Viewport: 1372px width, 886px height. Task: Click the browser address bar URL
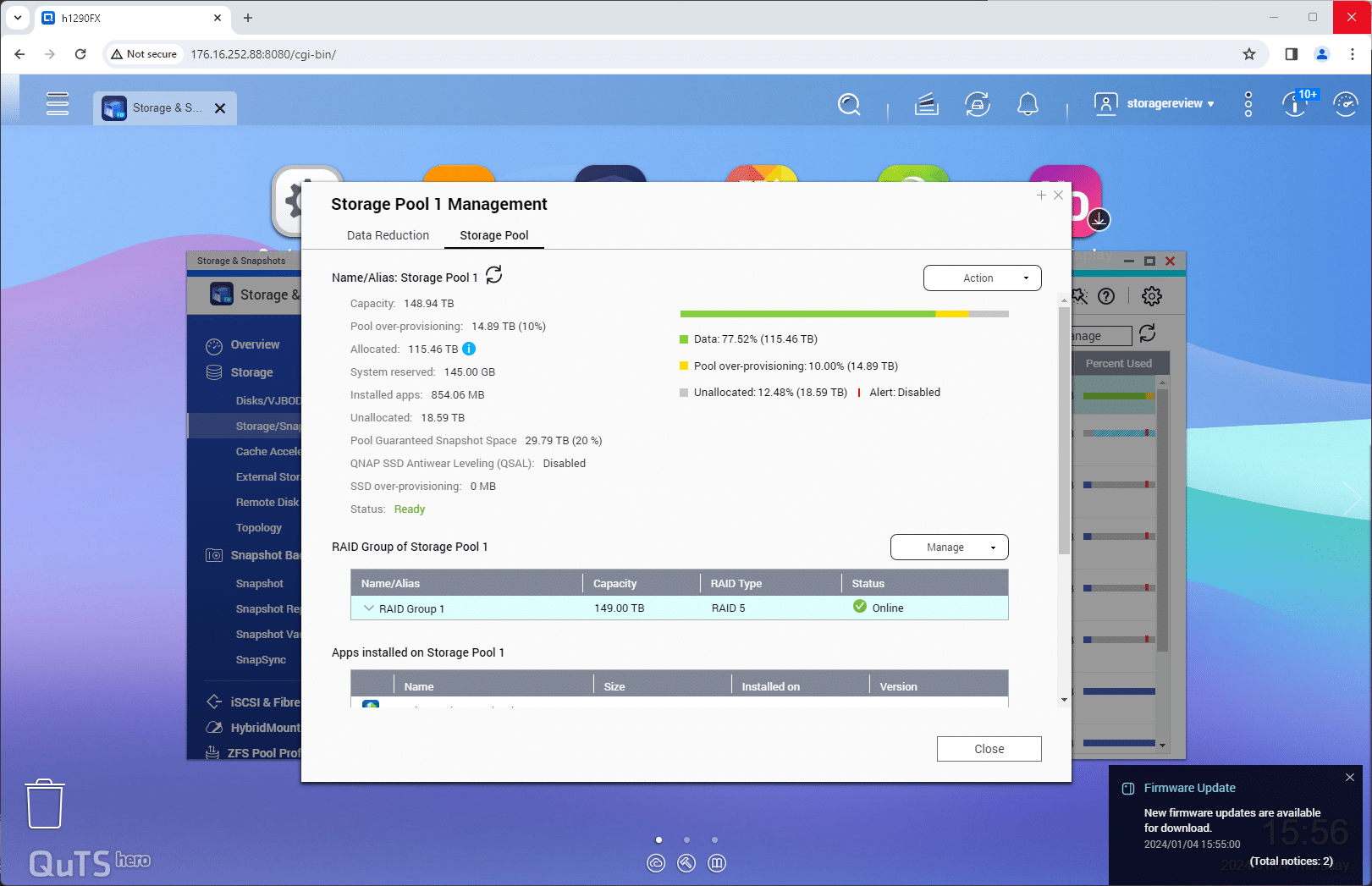click(x=263, y=54)
